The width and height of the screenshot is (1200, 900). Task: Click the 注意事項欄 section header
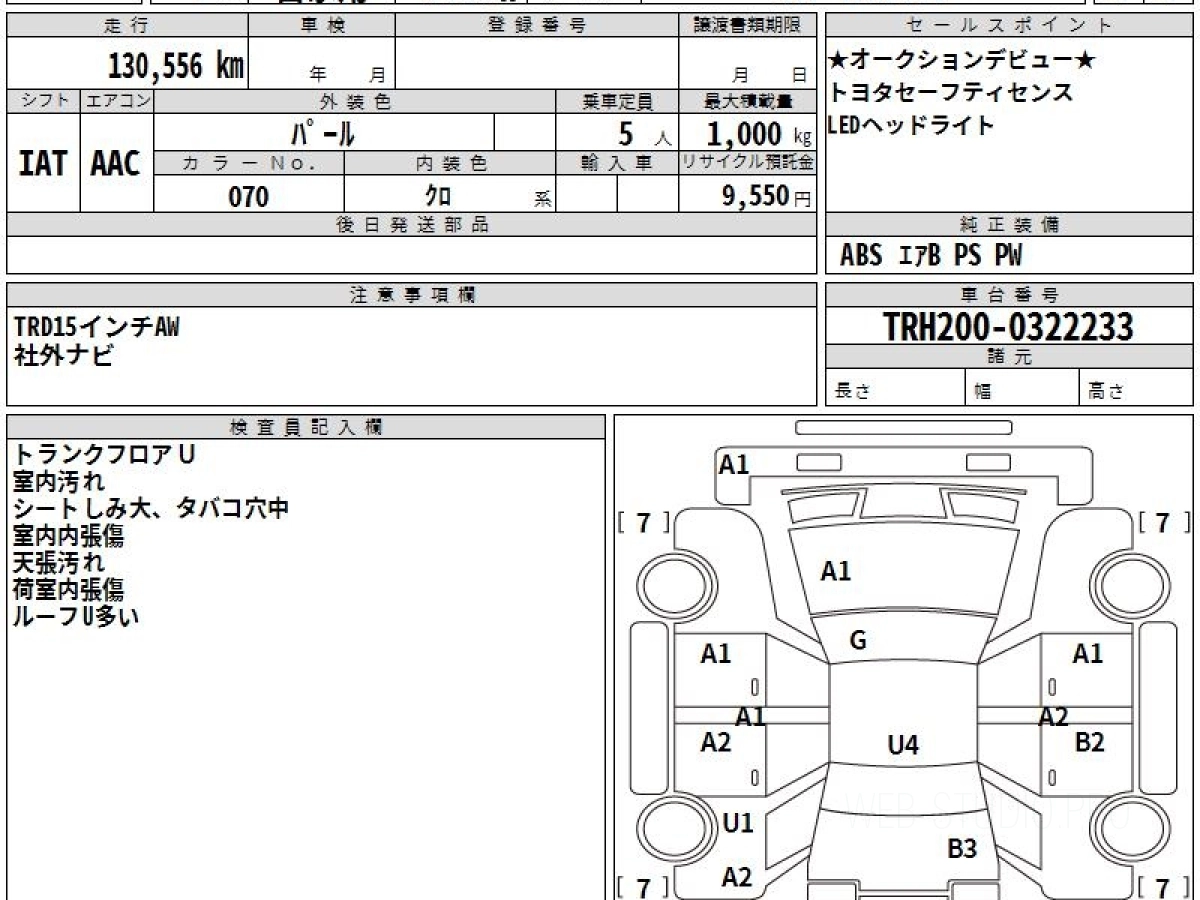coord(412,295)
